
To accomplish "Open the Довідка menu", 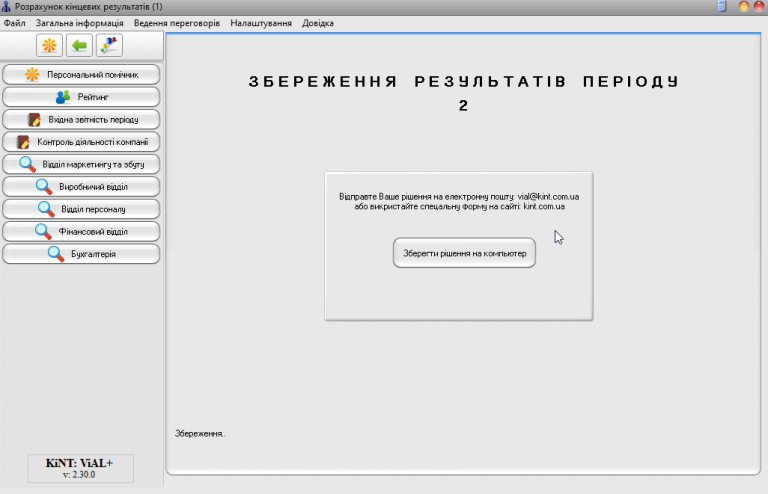I will (x=318, y=23).
